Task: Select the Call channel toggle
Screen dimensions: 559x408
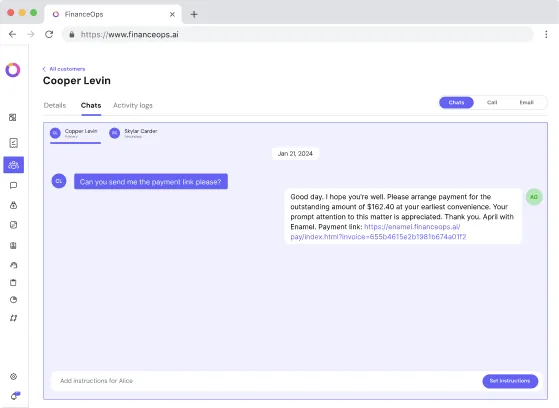Action: 492,102
